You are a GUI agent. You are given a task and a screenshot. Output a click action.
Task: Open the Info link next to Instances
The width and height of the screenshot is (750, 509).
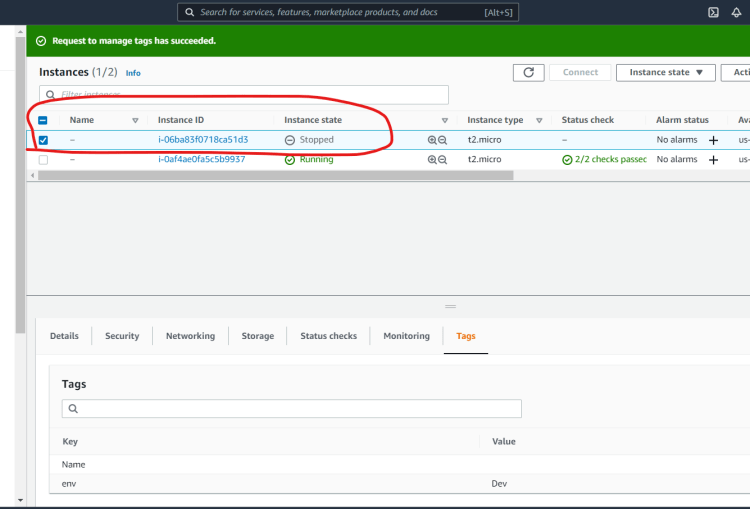click(x=133, y=73)
